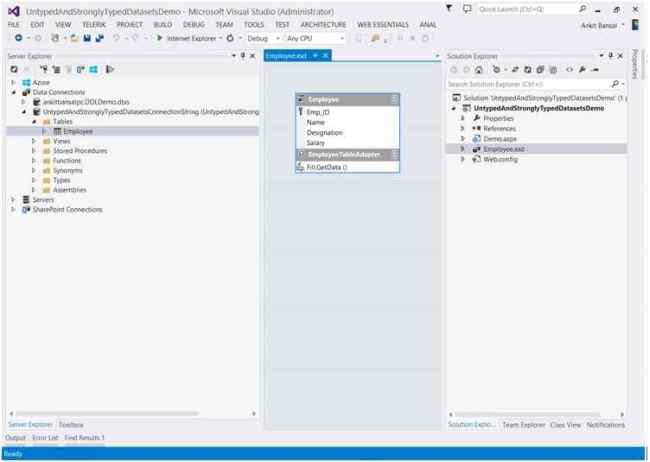Click Show All Files icon in Solution Explorer

pyautogui.click(x=553, y=70)
